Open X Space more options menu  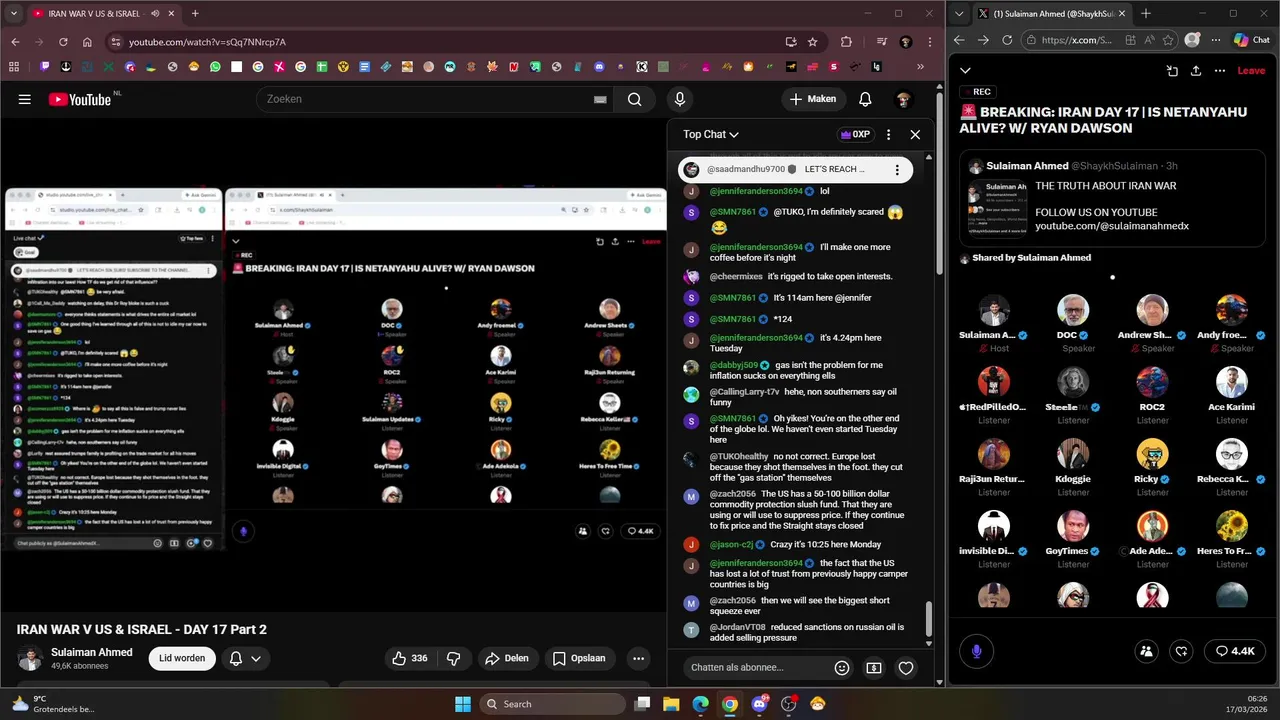click(x=1220, y=71)
